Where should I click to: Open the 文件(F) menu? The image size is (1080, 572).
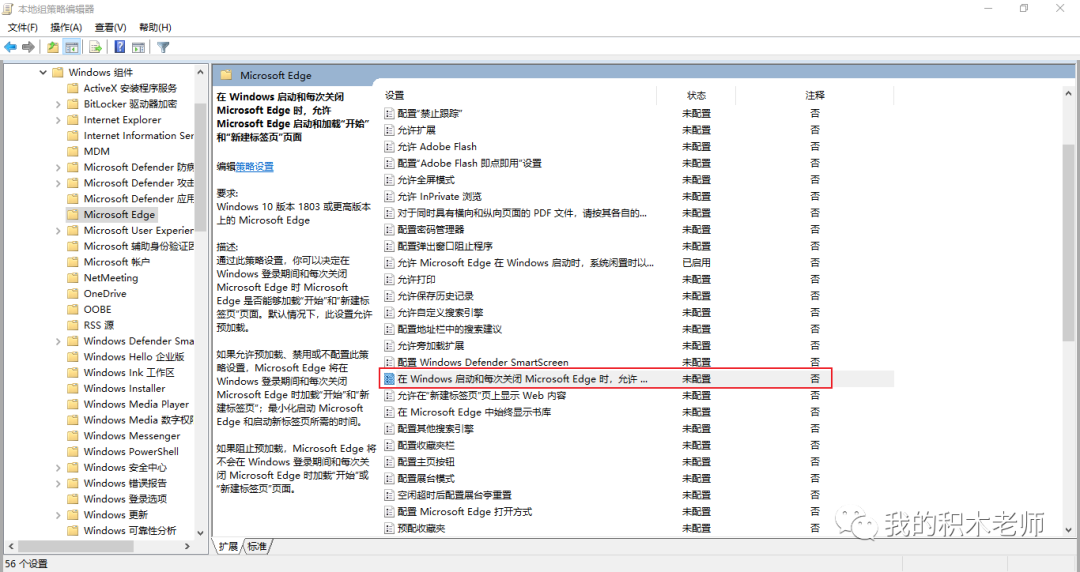(23, 28)
